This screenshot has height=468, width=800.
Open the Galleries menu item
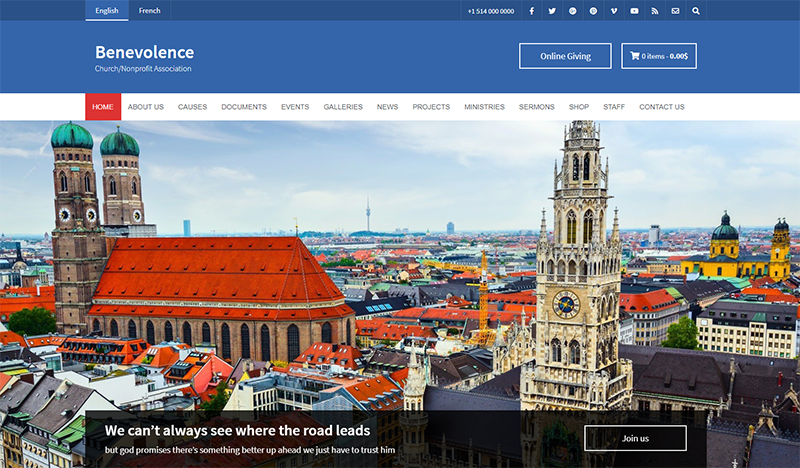[x=343, y=107]
